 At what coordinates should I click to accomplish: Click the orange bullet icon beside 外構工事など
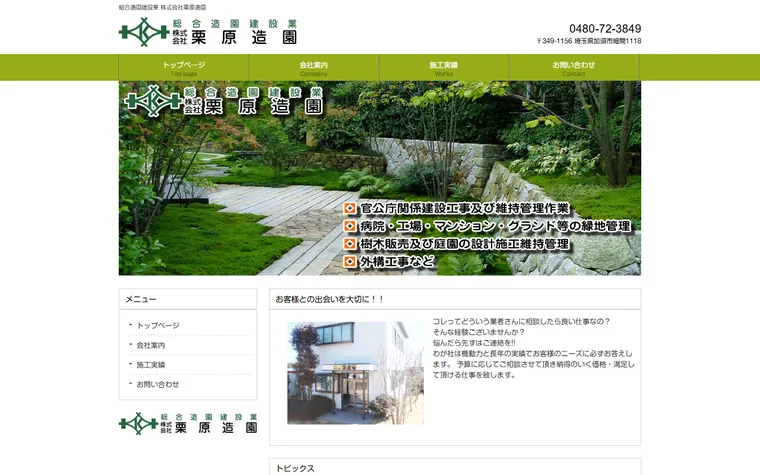coord(350,262)
